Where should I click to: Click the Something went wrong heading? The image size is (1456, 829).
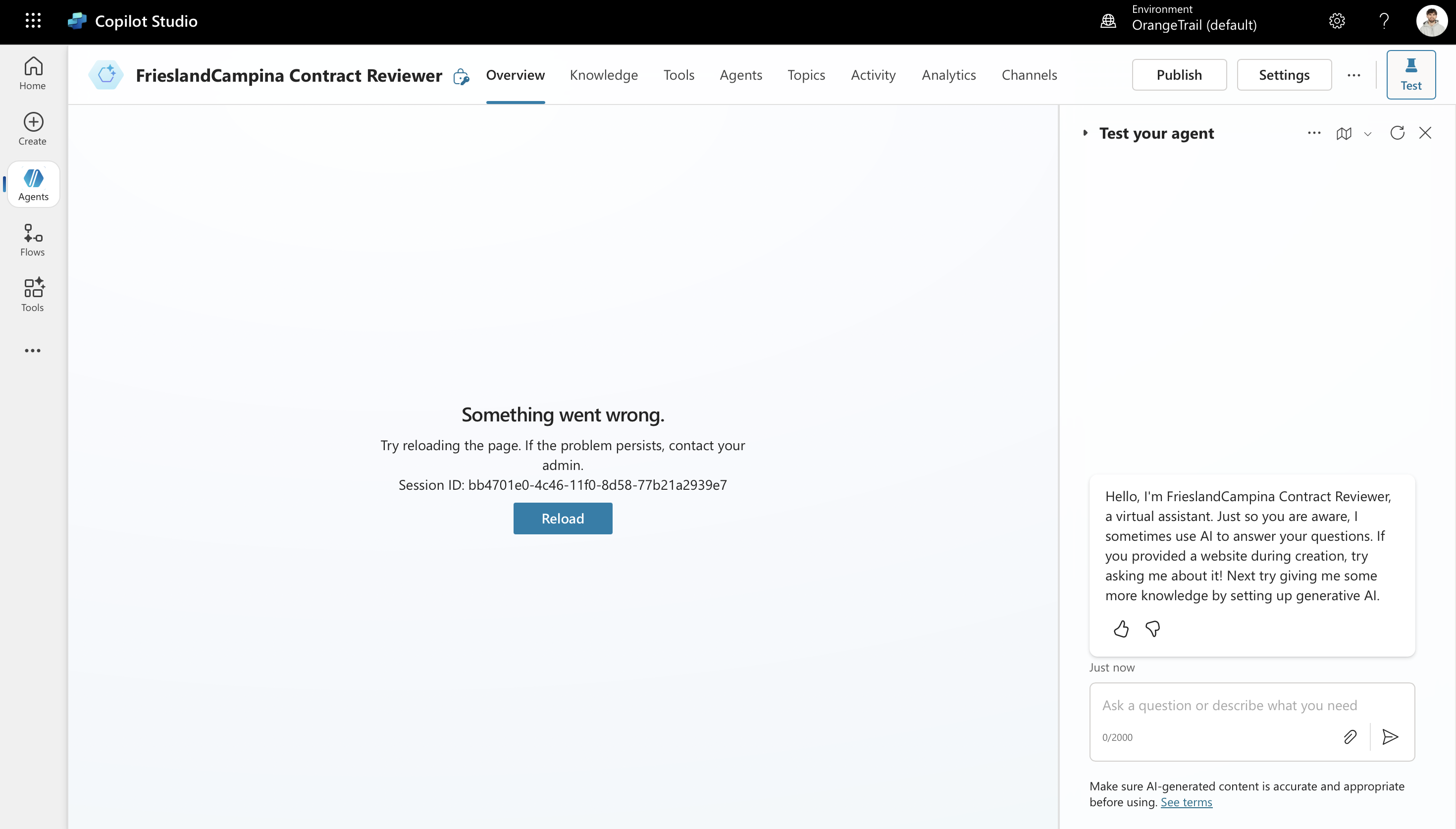click(x=563, y=414)
